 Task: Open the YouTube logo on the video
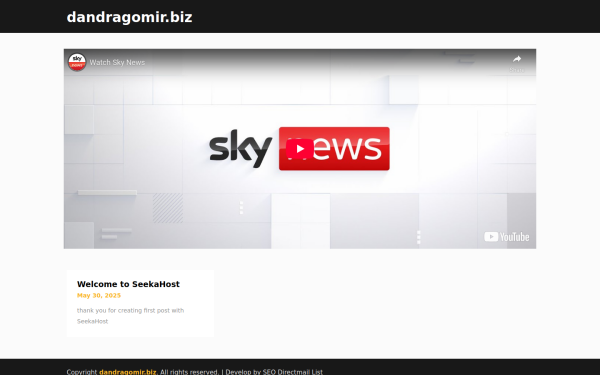[x=507, y=237]
